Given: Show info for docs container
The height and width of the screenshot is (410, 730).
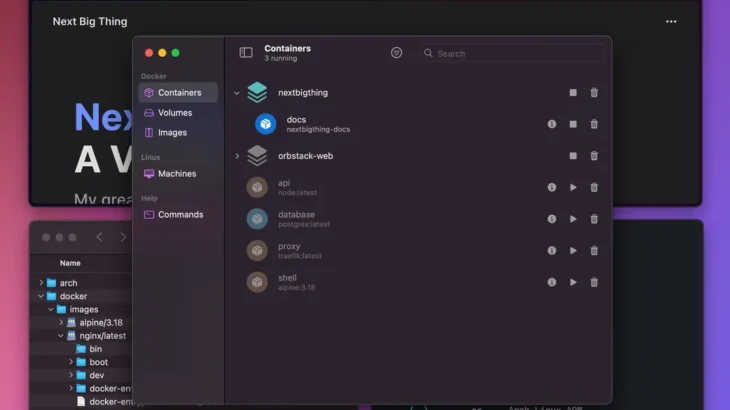Looking at the screenshot, I should 552,124.
